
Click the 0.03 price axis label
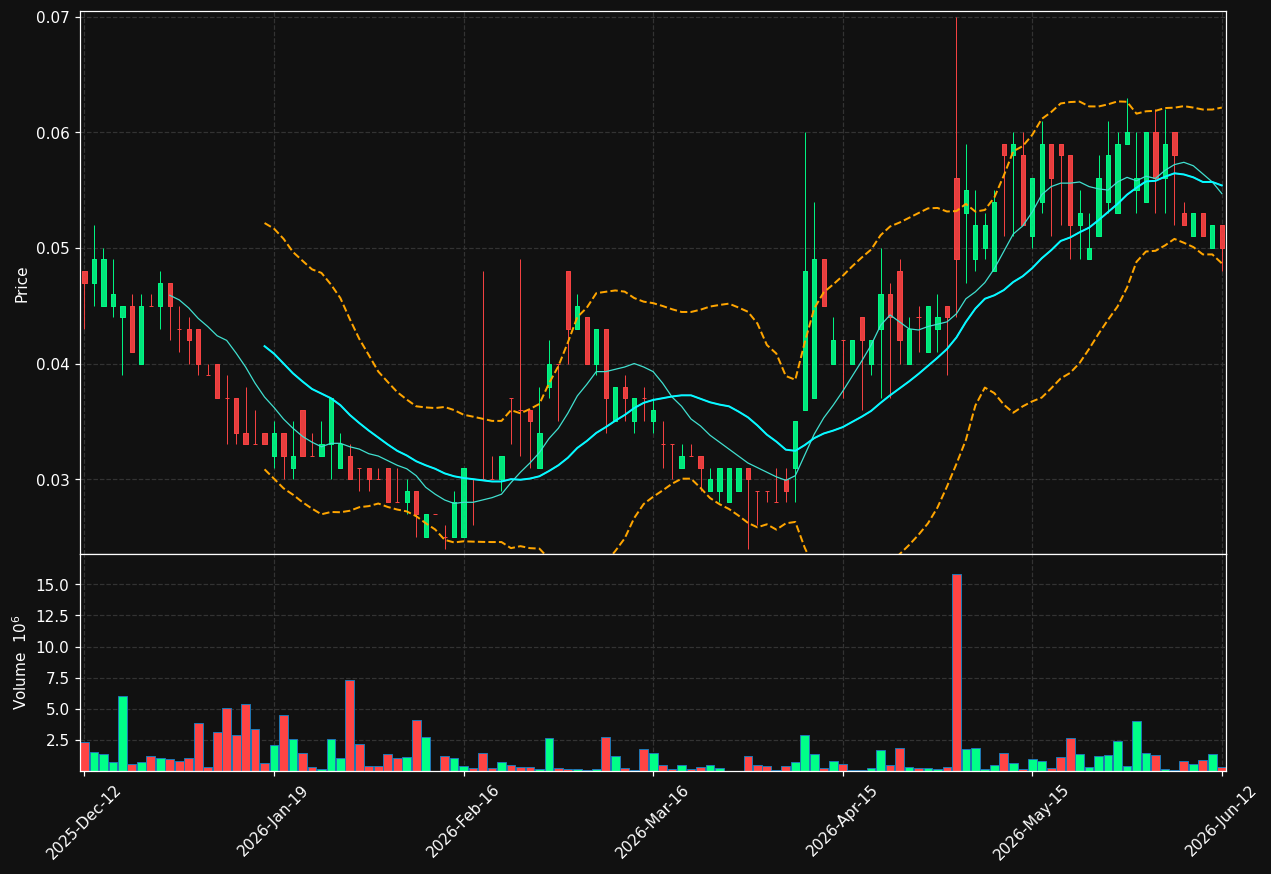[52, 479]
